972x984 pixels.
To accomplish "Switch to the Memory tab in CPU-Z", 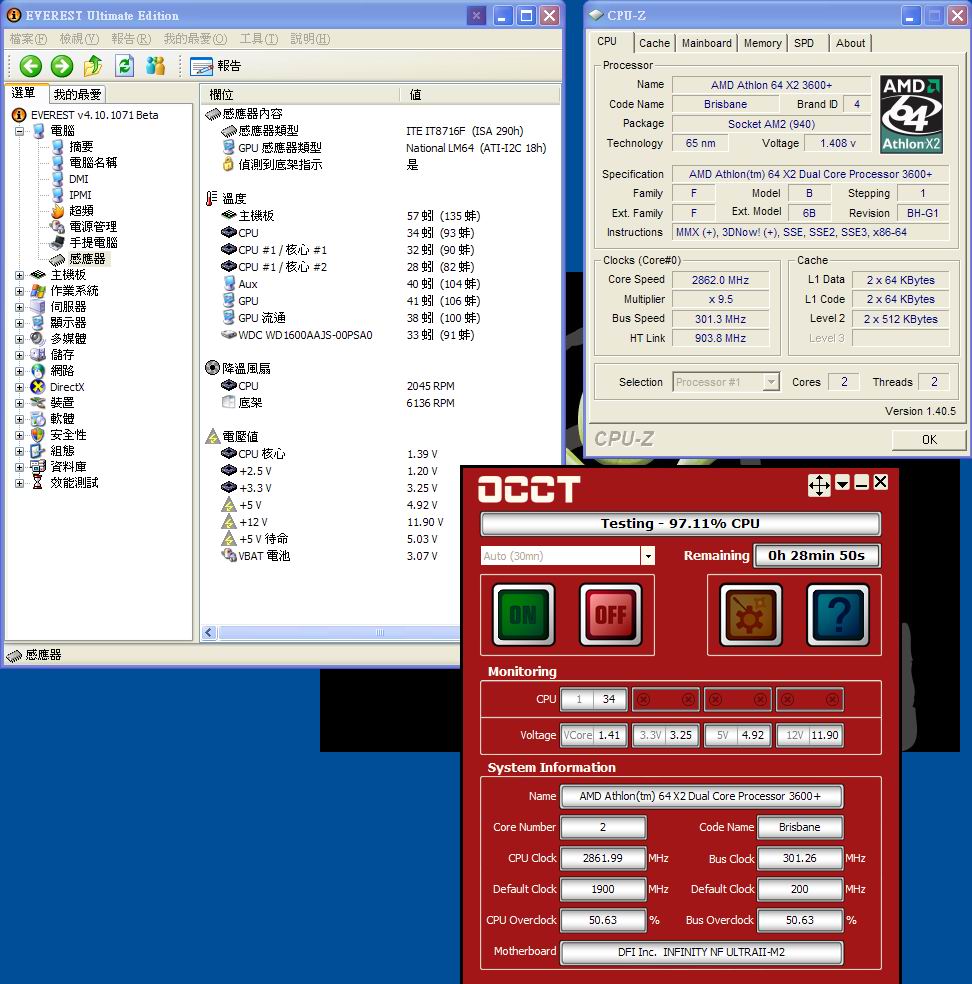I will [x=762, y=43].
